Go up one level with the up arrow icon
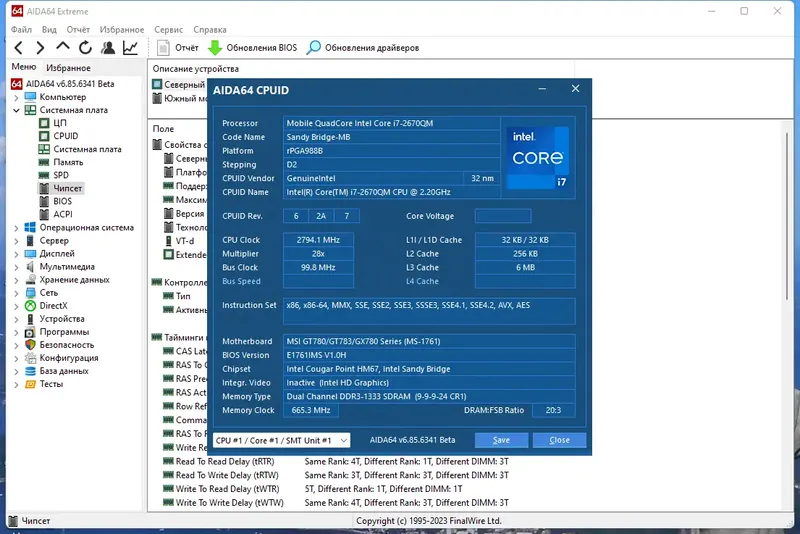 click(63, 47)
